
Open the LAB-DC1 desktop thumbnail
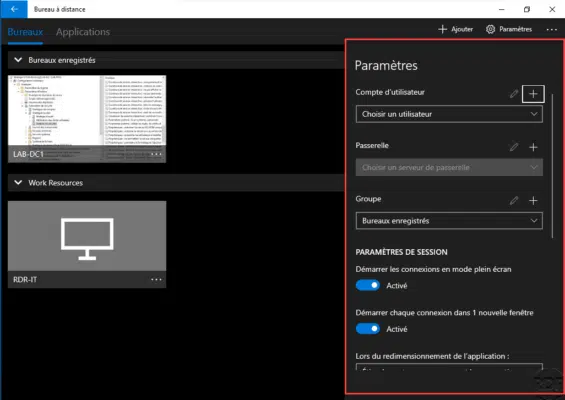87,119
